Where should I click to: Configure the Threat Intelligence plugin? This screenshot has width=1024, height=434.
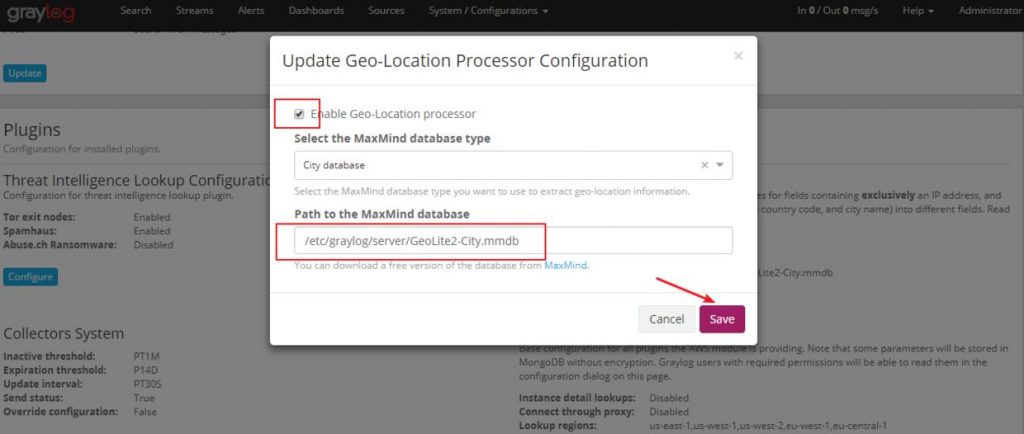pyautogui.click(x=30, y=276)
